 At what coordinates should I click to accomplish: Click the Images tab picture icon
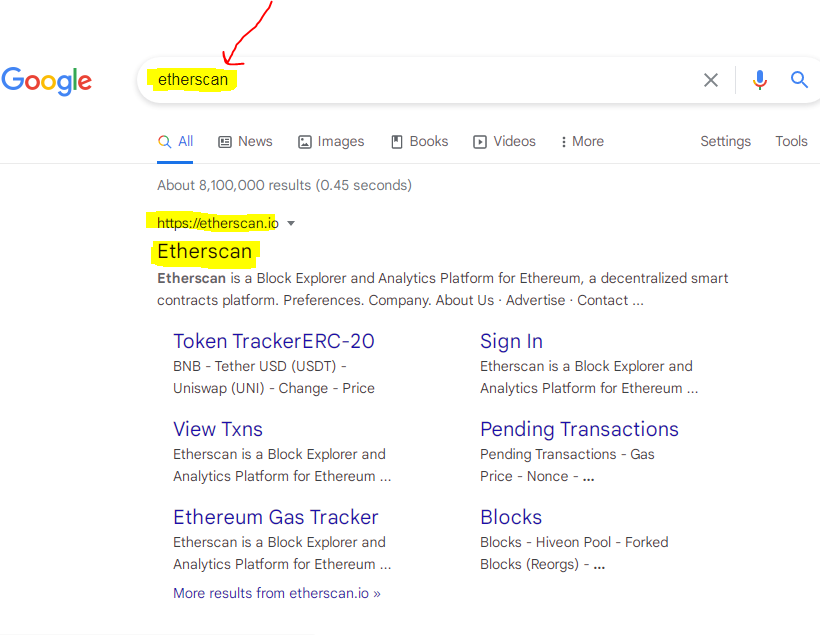coord(305,142)
